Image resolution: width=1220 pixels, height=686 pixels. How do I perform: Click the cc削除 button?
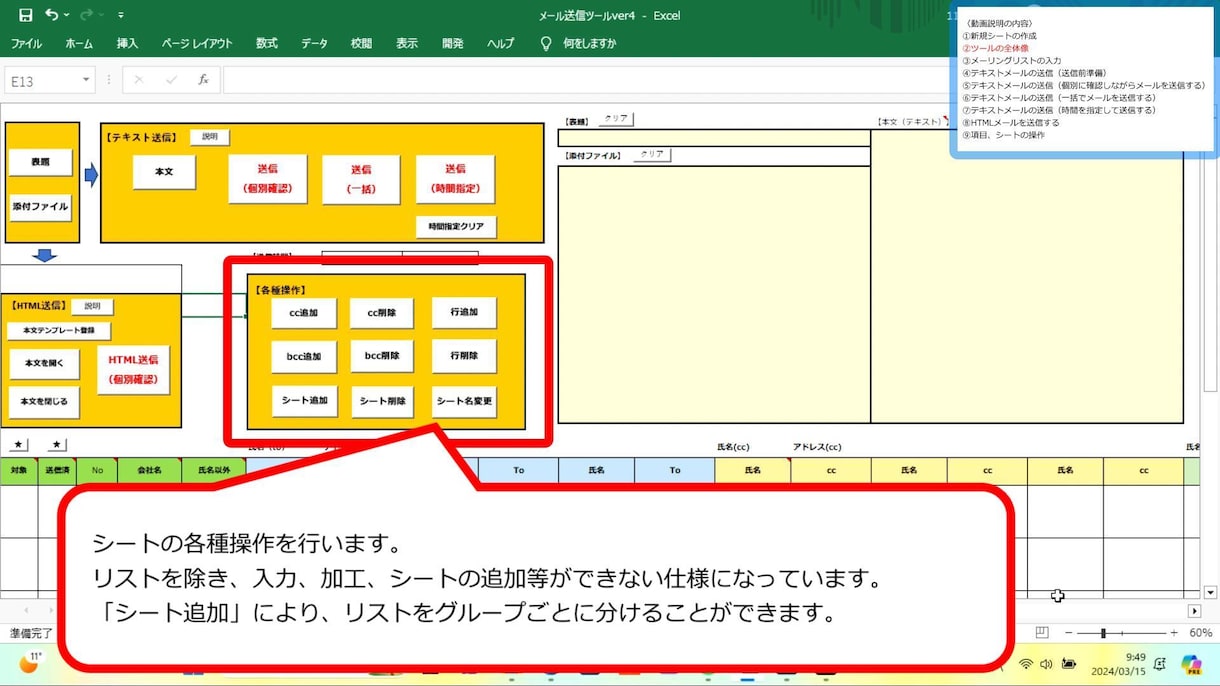point(381,313)
